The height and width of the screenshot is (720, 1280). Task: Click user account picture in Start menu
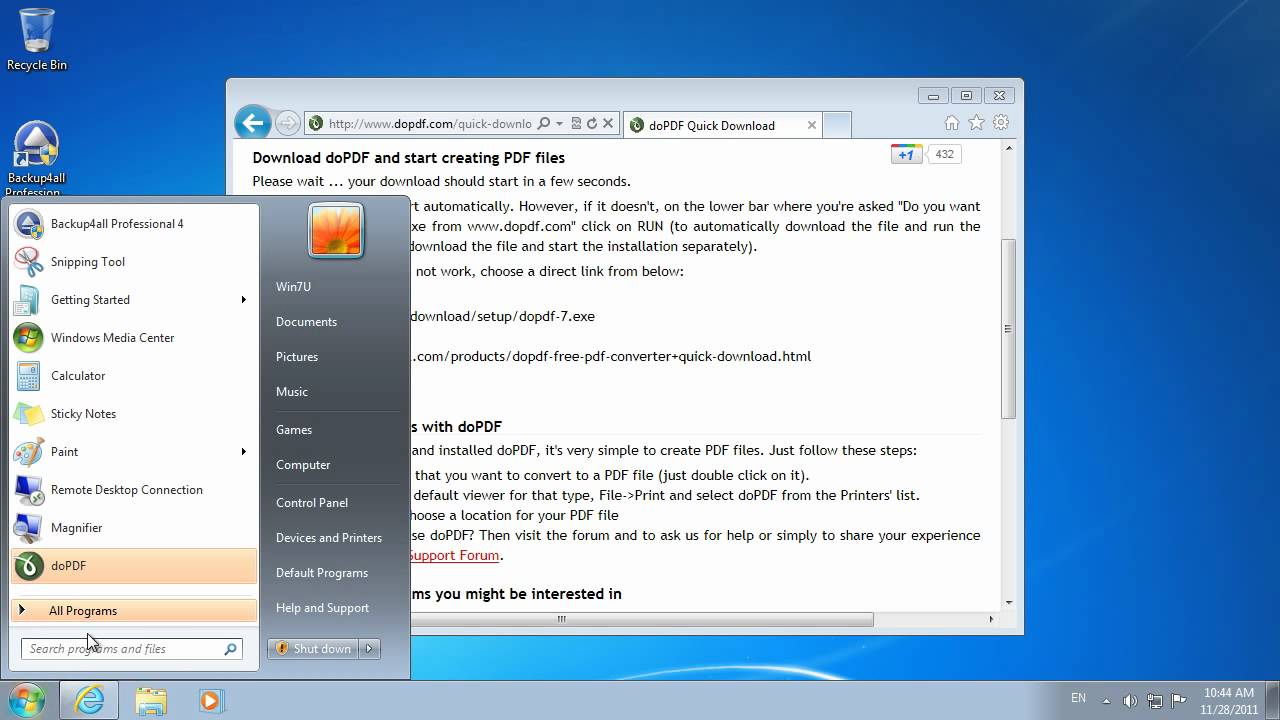(336, 230)
